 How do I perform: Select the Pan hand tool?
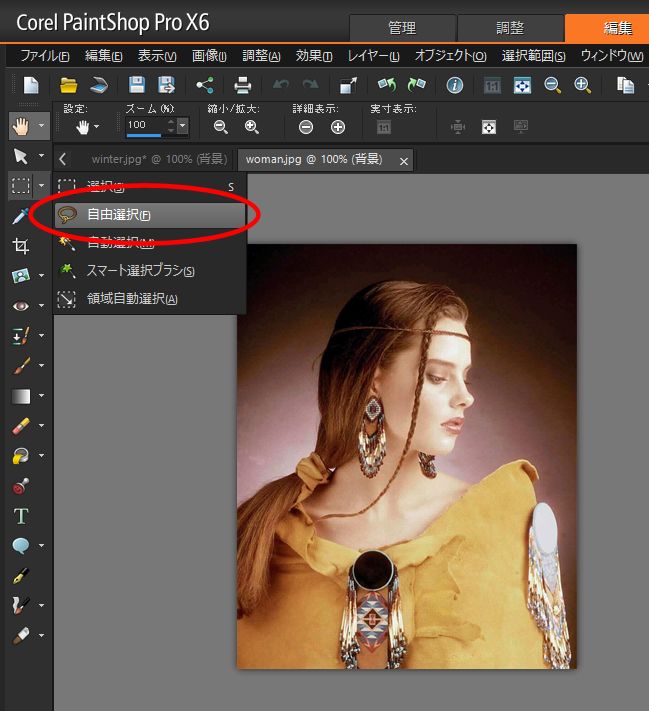point(21,126)
